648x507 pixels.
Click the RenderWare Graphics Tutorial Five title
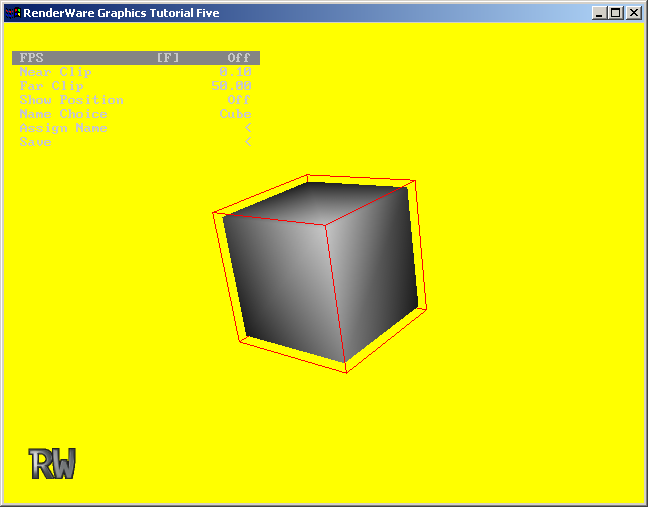pos(121,13)
